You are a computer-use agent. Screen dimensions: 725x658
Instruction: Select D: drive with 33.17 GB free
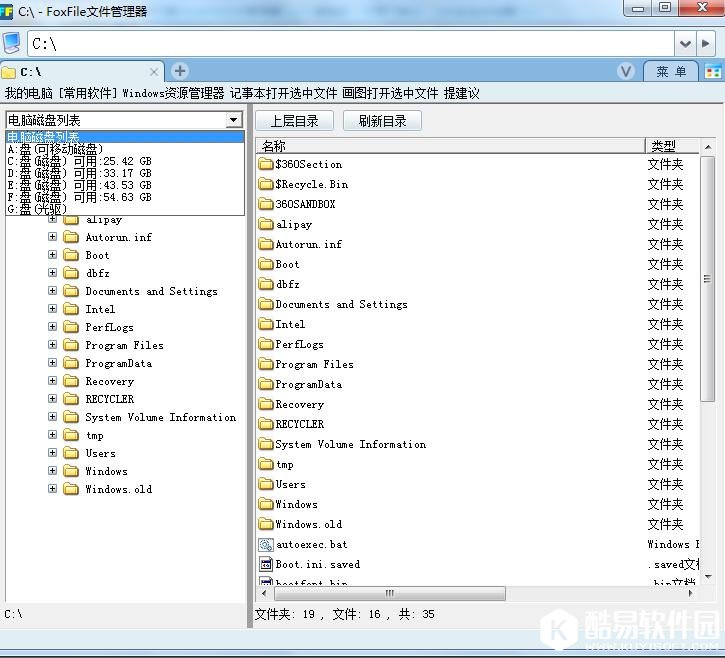tap(79, 172)
